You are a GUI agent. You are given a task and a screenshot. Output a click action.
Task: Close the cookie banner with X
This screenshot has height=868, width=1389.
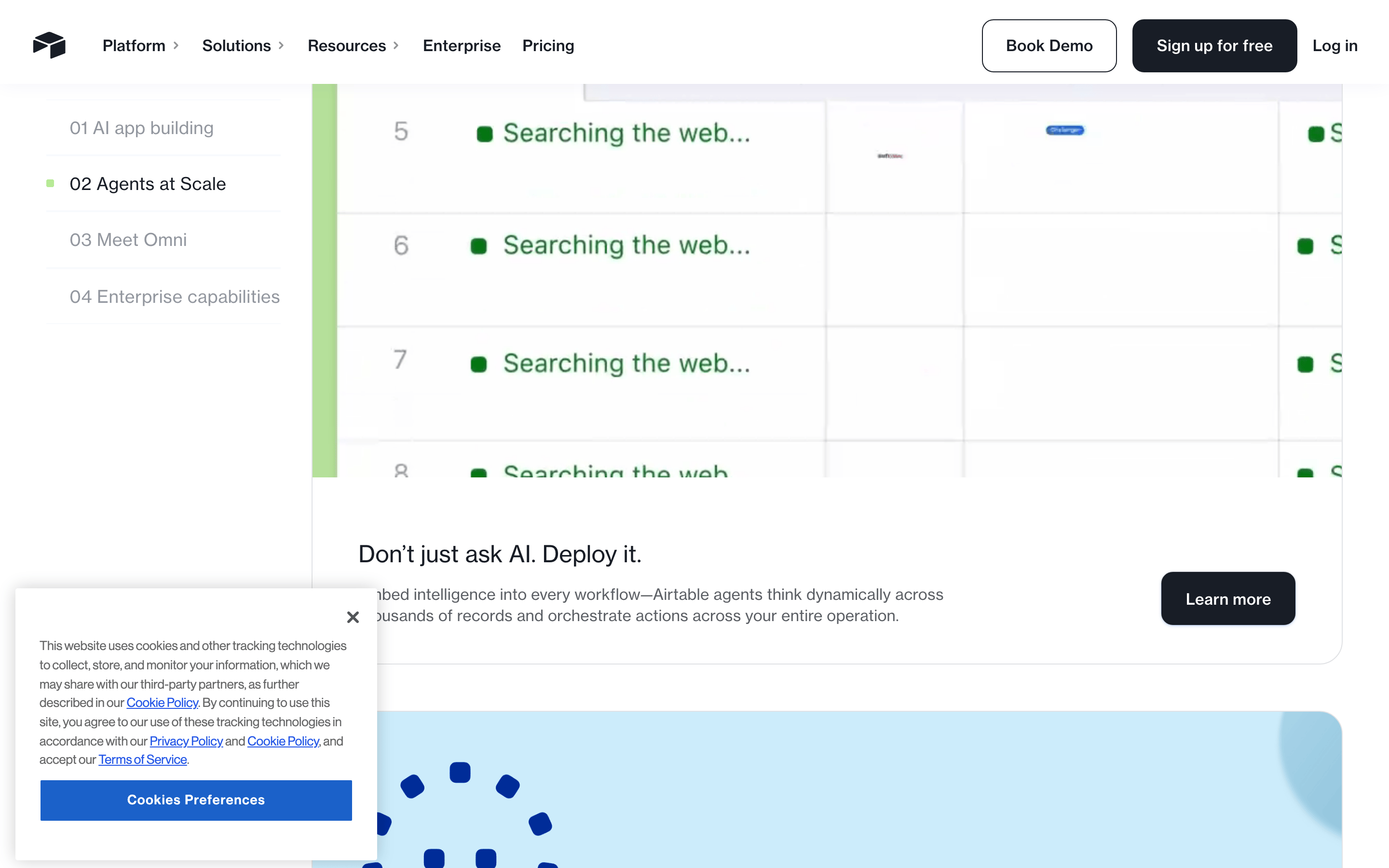tap(353, 617)
